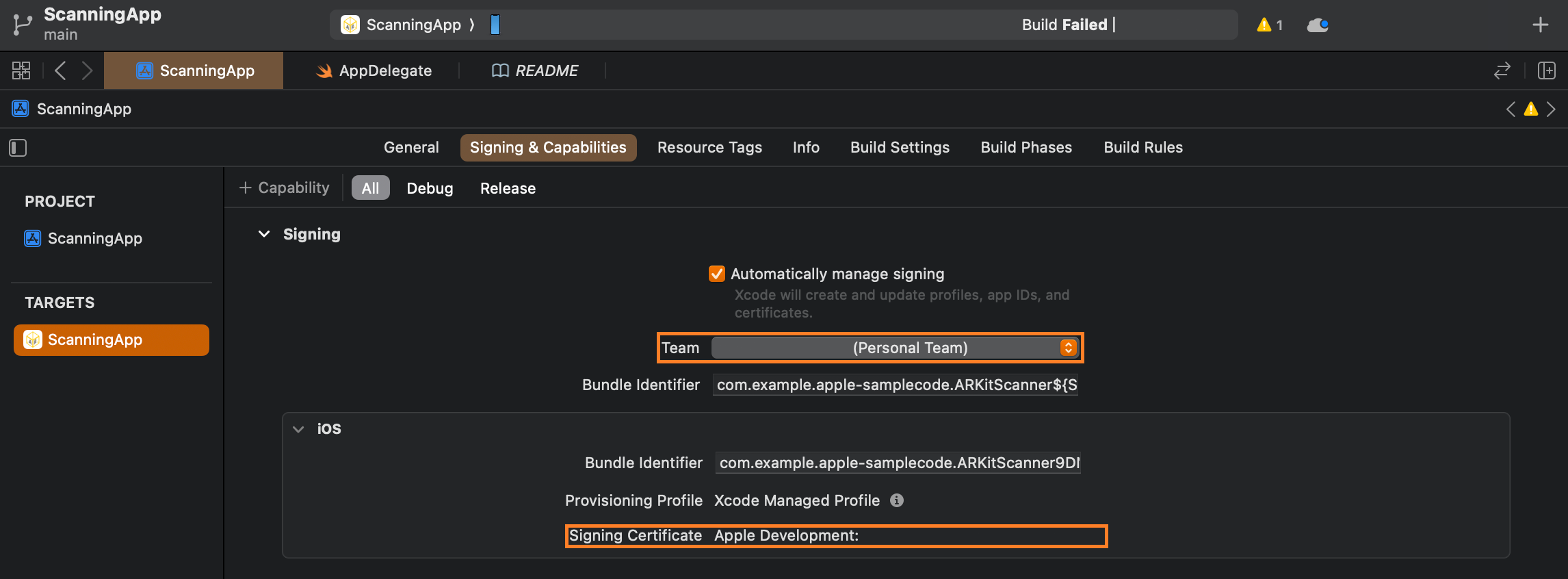The image size is (1568, 579).
Task: Go back with the left navigation arrow
Action: click(x=60, y=70)
